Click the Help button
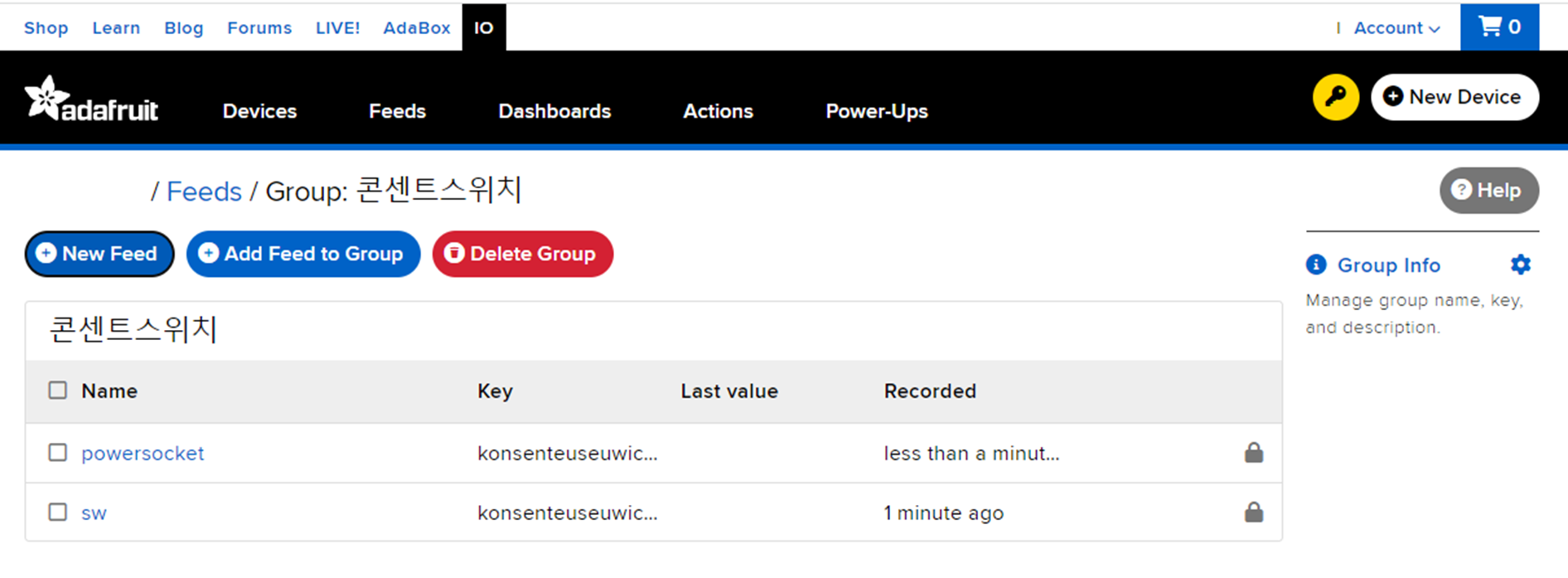The width and height of the screenshot is (1568, 578). click(1488, 190)
